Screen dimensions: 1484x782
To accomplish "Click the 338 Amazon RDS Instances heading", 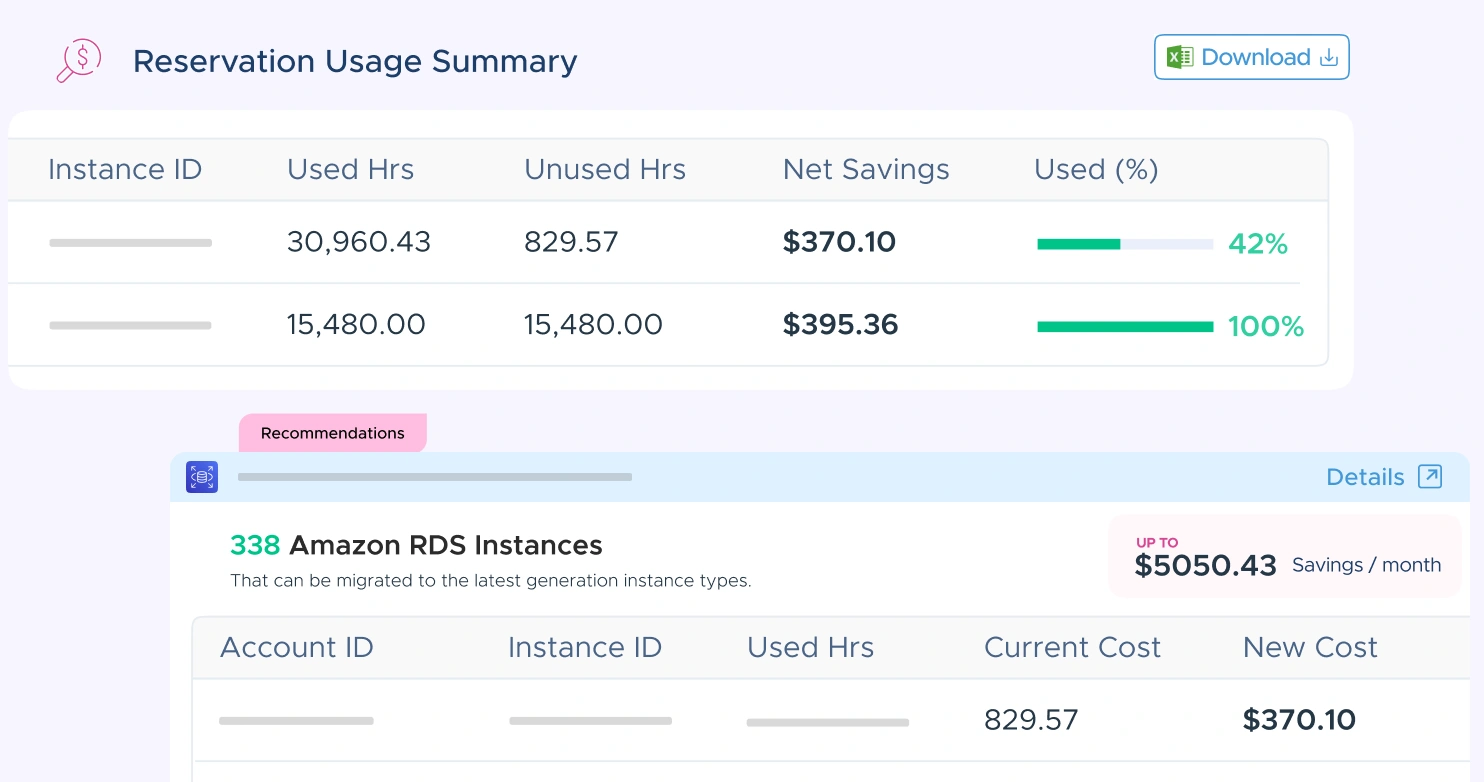I will (x=416, y=545).
